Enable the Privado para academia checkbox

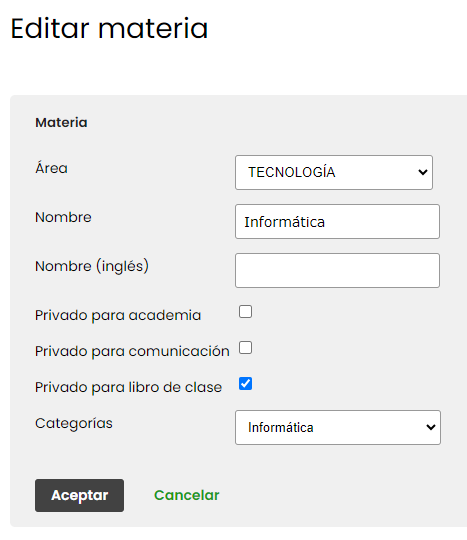point(246,312)
